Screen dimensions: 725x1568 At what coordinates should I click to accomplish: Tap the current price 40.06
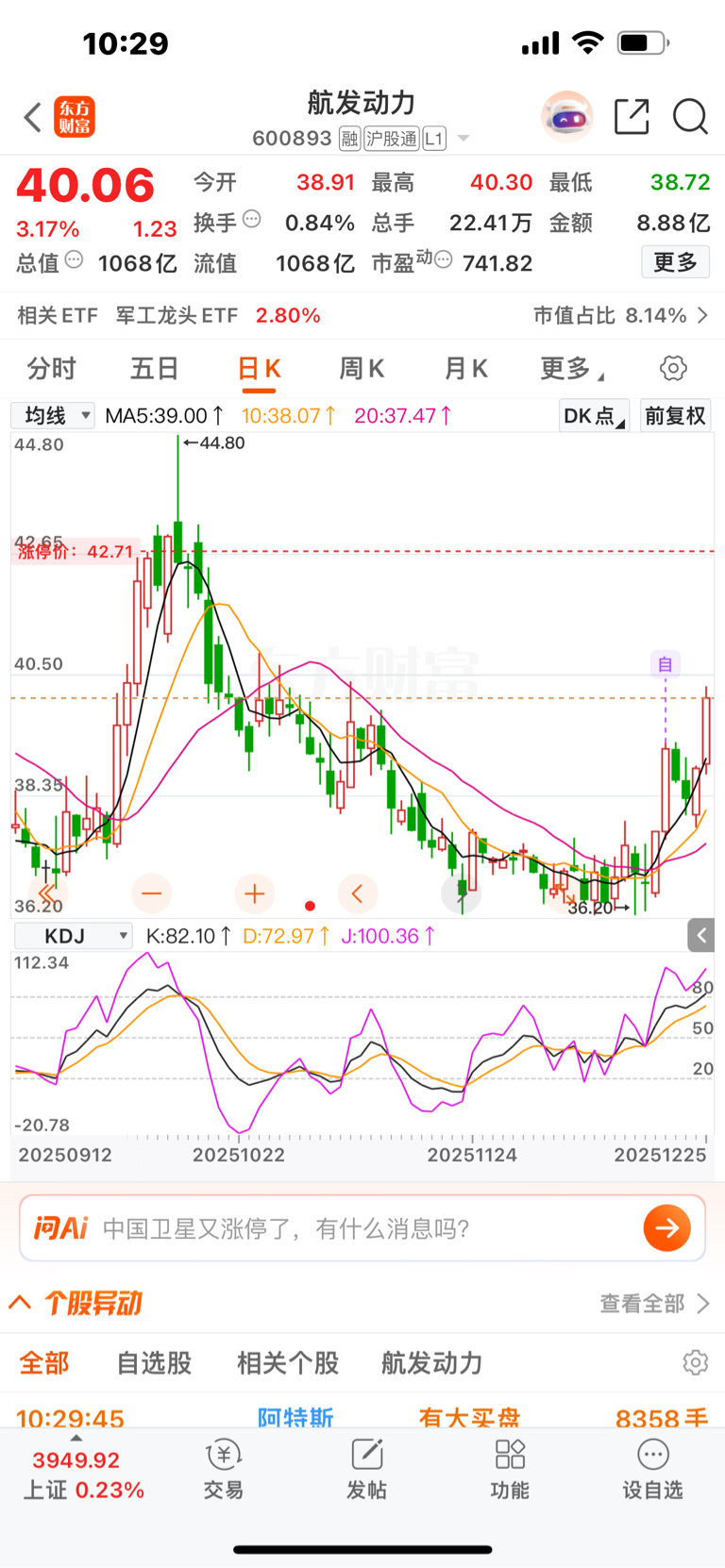[85, 185]
